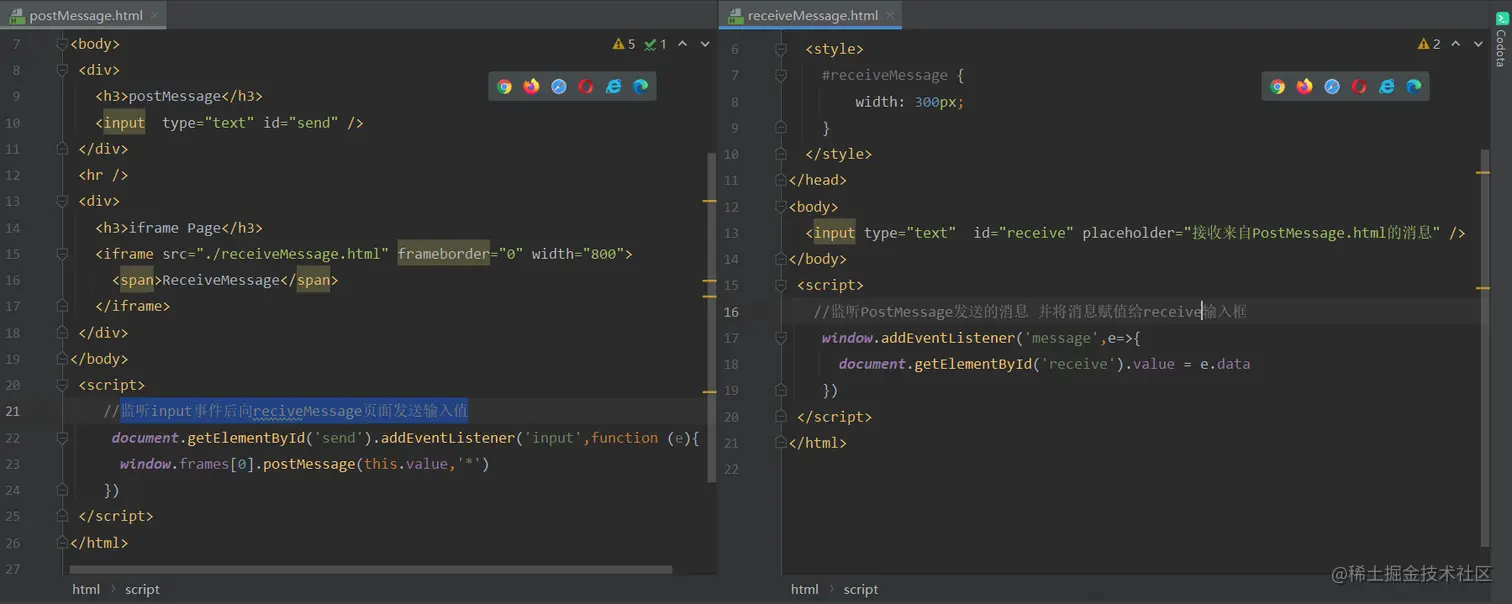Open postMessage.html in Edge from left editor
The image size is (1512, 604).
640,87
